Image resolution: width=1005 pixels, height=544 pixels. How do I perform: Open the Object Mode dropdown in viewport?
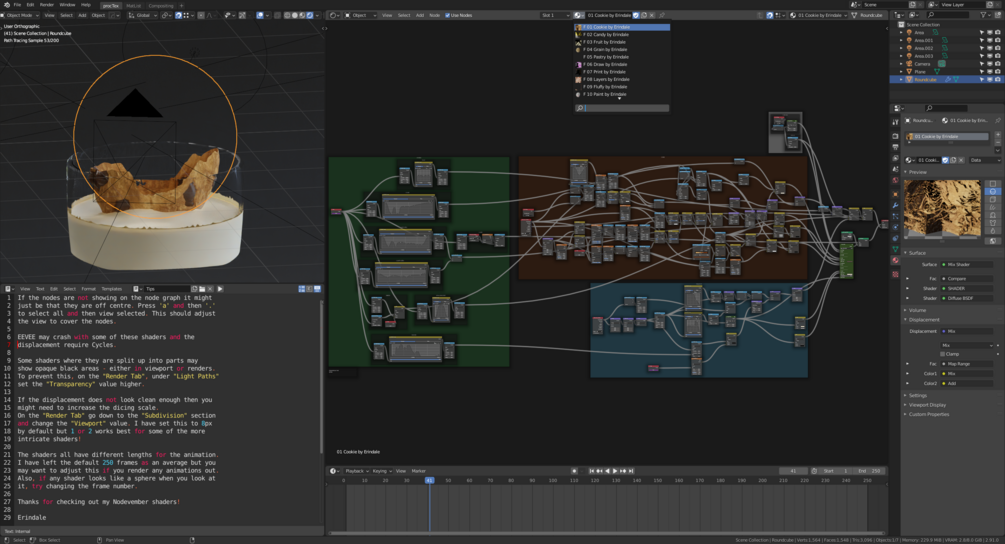[22, 15]
